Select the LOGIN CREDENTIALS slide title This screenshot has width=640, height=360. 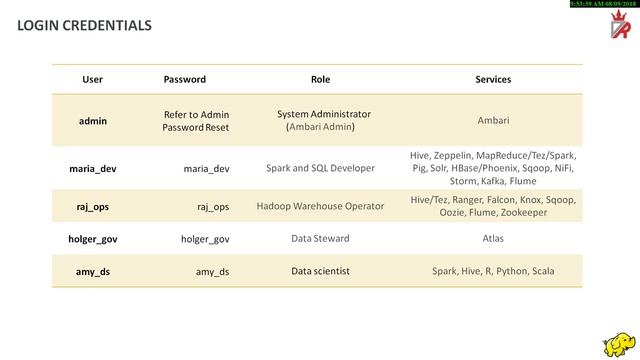[84, 25]
